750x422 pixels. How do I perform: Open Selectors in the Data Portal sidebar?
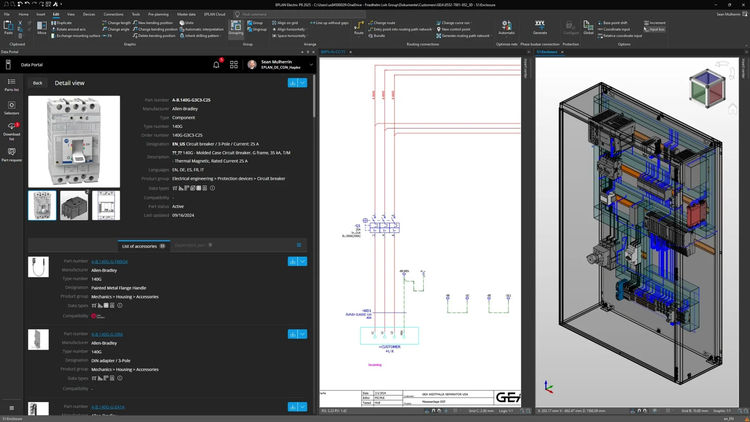11,105
